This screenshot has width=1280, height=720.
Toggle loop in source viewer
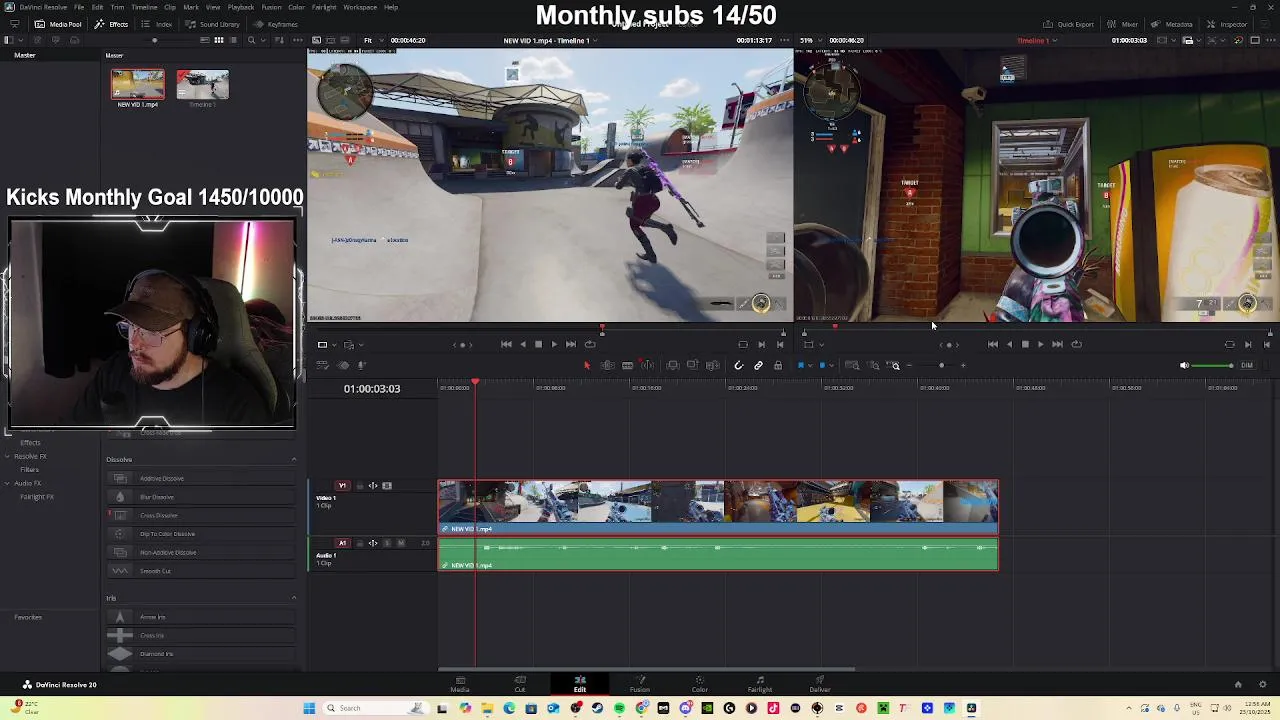pos(590,344)
